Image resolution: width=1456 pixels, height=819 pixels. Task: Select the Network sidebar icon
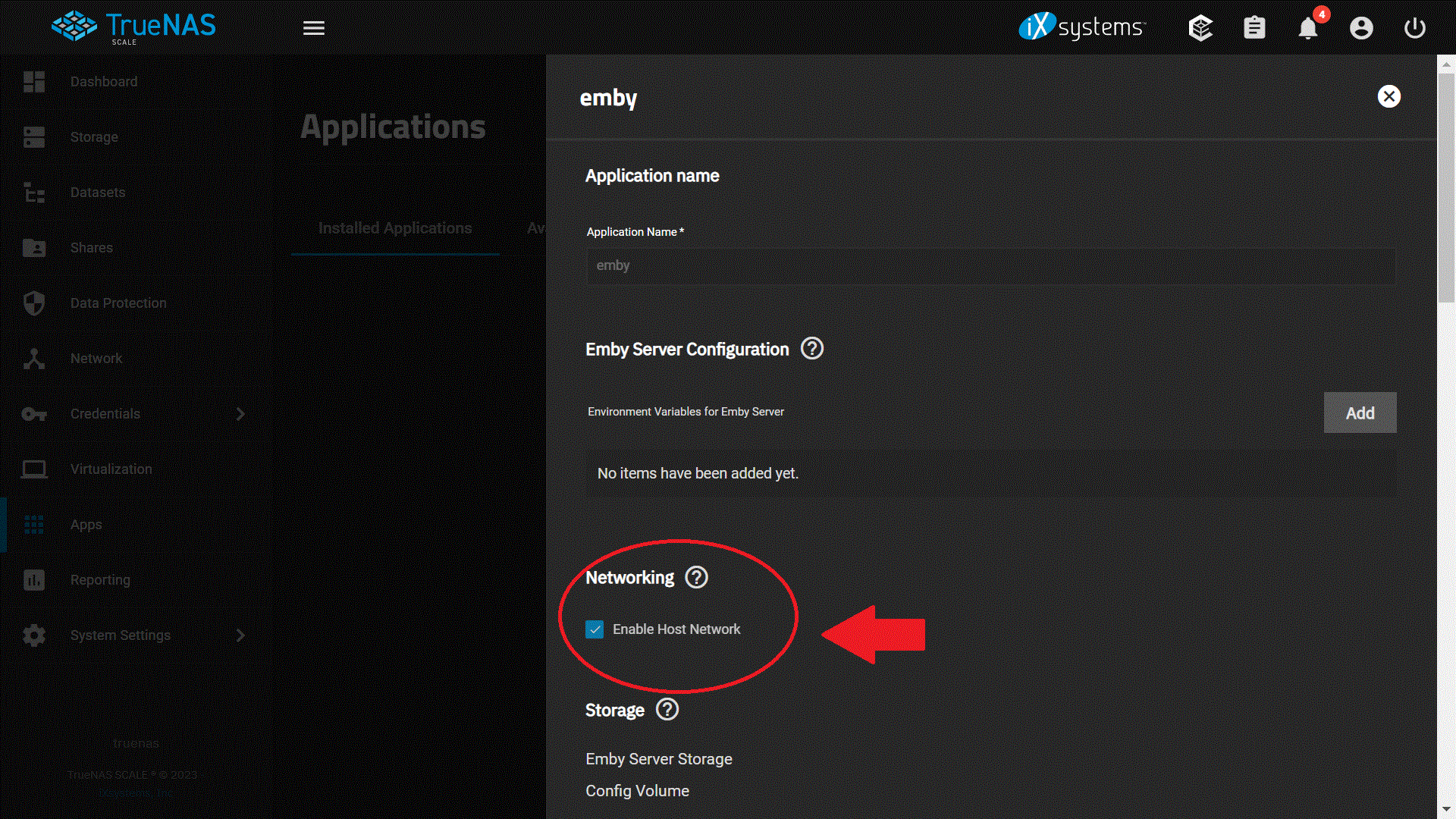tap(34, 358)
